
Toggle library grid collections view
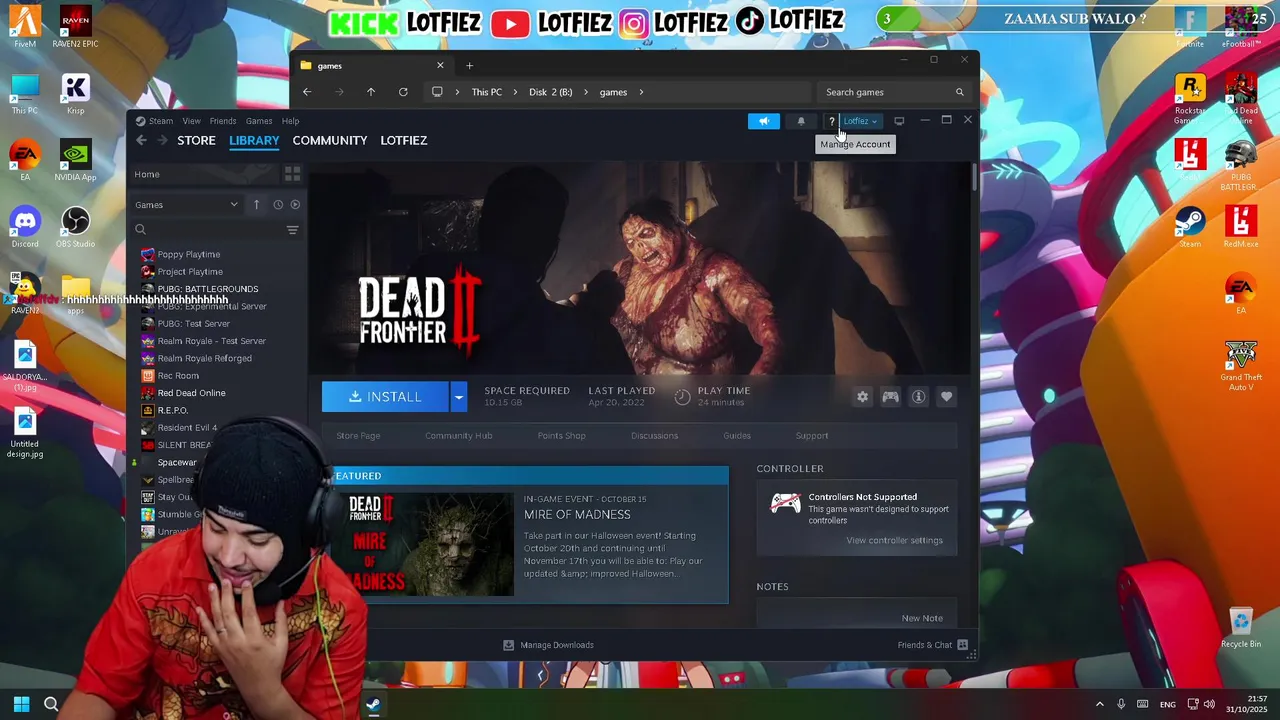click(292, 174)
